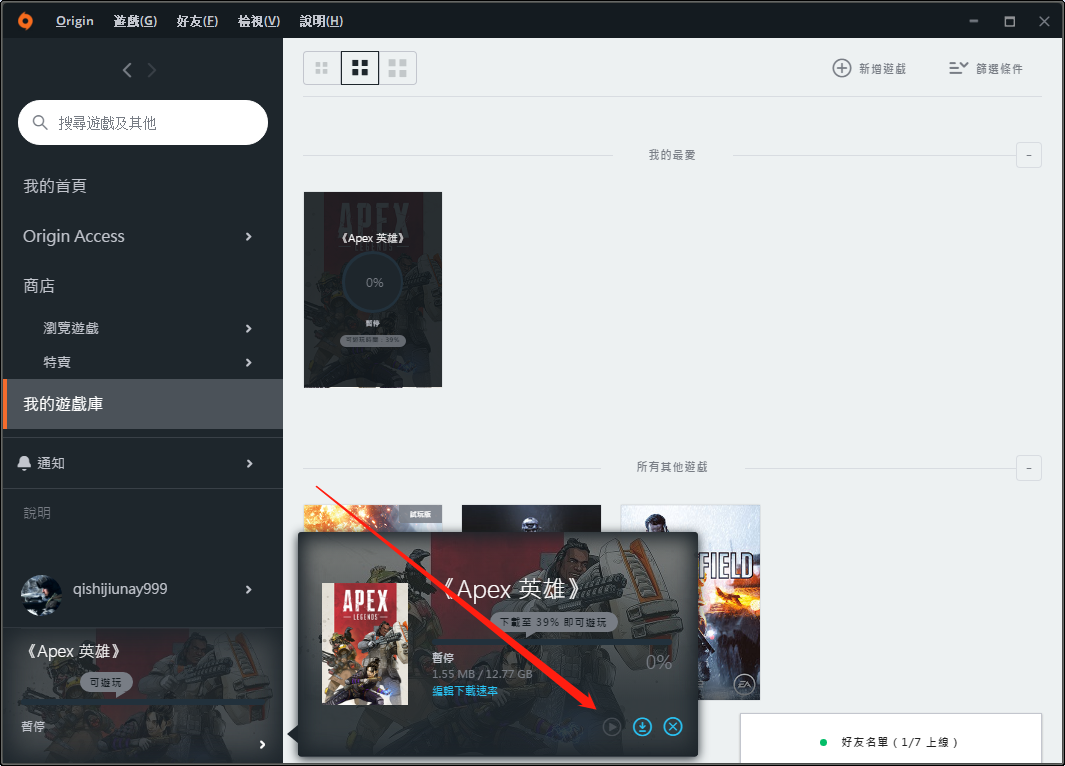Image resolution: width=1065 pixels, height=766 pixels.
Task: Open the 好友(F) menu
Action: (x=197, y=21)
